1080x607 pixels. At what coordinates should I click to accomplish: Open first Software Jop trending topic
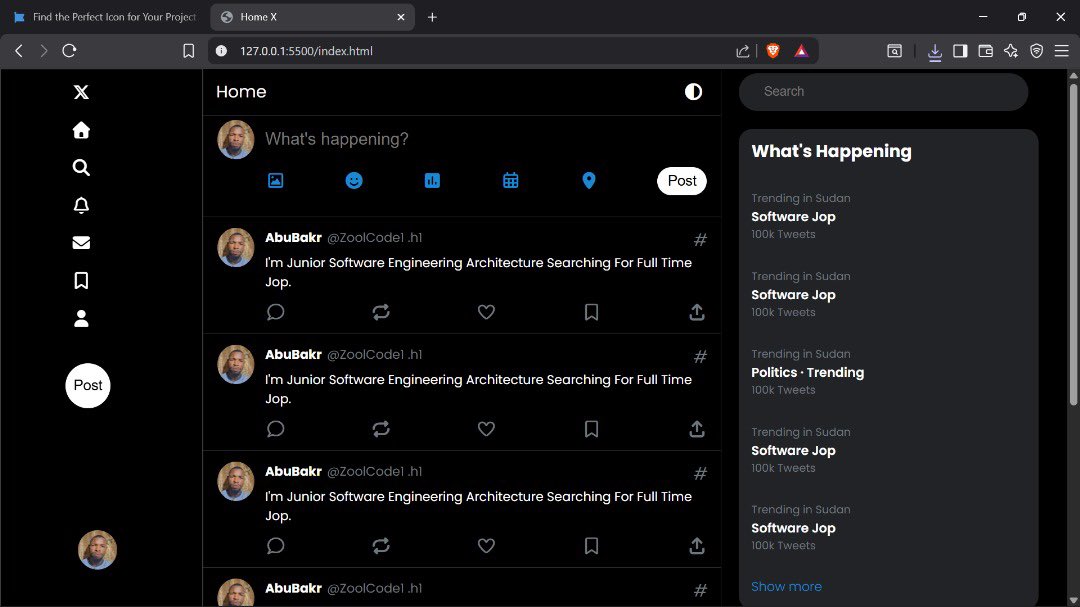[x=793, y=216]
